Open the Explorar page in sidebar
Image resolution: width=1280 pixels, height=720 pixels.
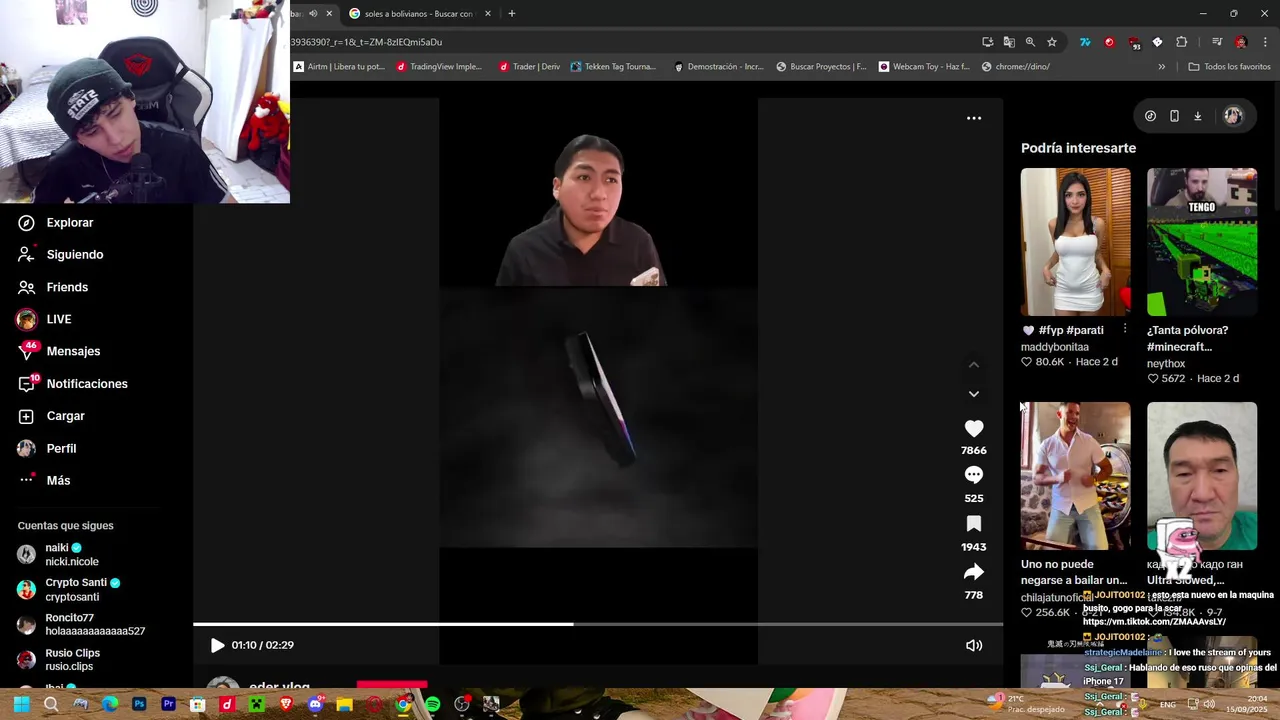[56, 223]
